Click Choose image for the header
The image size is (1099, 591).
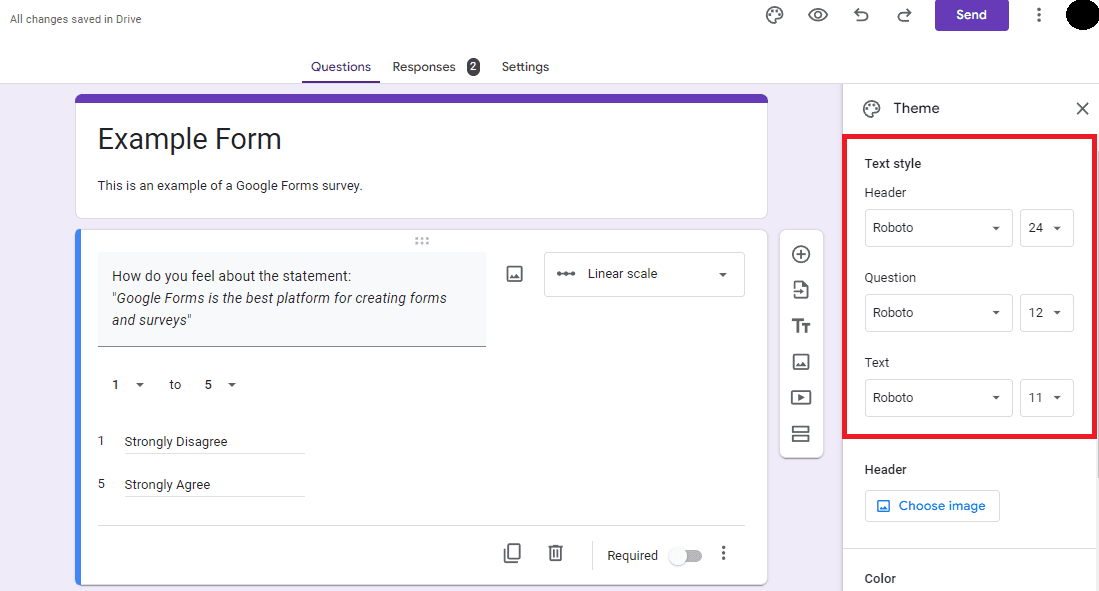[932, 506]
